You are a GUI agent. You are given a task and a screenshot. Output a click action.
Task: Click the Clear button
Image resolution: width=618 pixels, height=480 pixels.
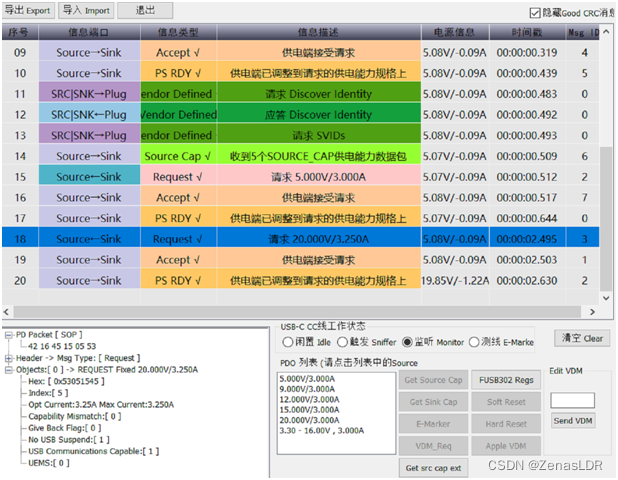click(x=582, y=338)
